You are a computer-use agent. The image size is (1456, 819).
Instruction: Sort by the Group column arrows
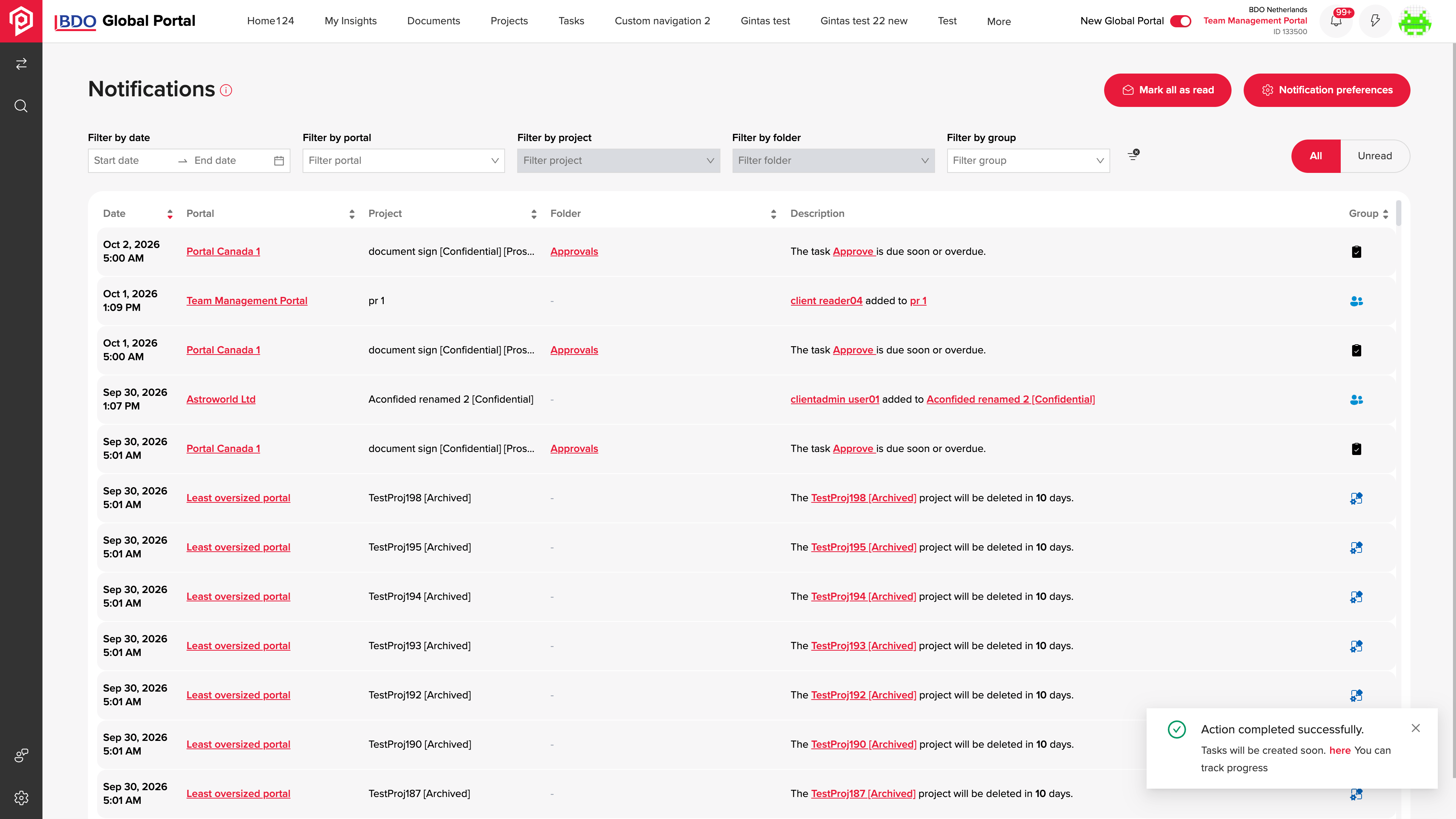tap(1385, 213)
